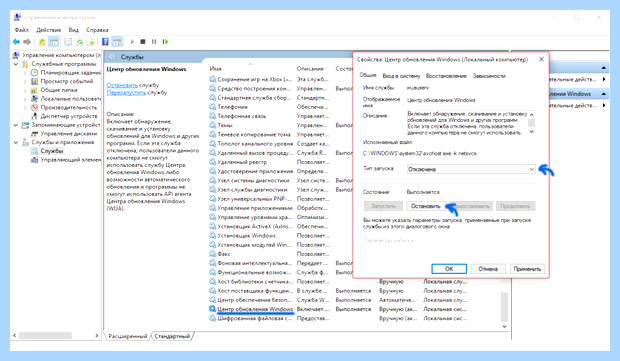Open the Файл menu

pyautogui.click(x=22, y=30)
